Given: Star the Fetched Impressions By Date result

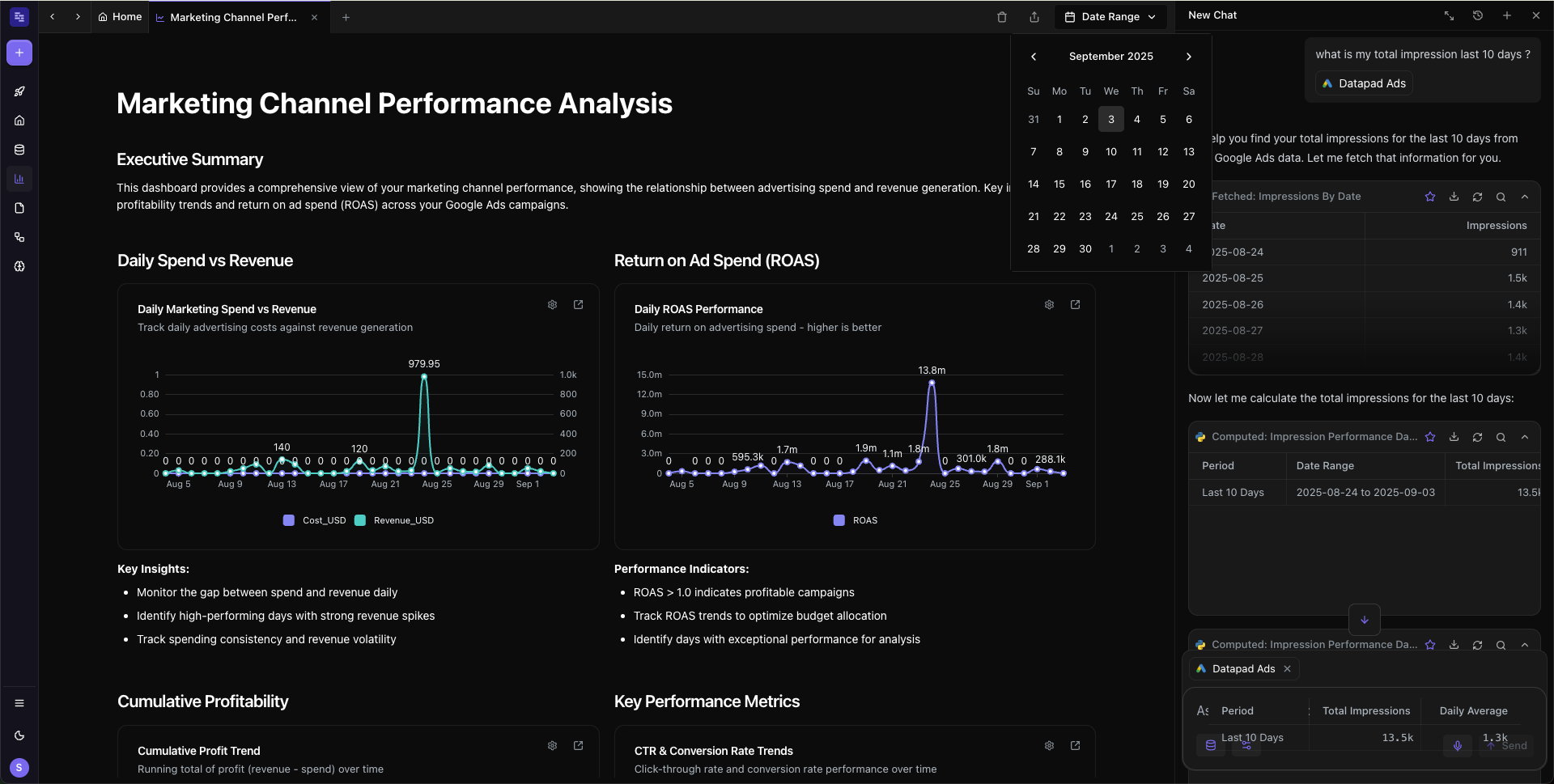Looking at the screenshot, I should (x=1430, y=197).
